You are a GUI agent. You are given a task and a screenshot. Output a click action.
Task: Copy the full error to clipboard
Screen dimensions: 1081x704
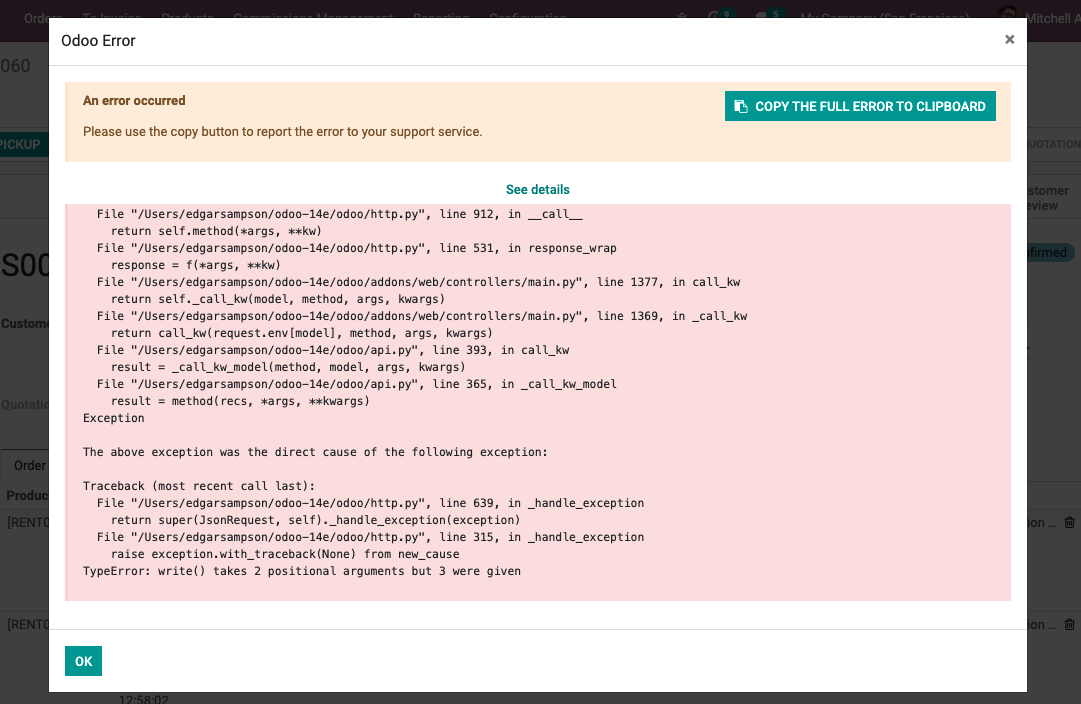pos(860,106)
